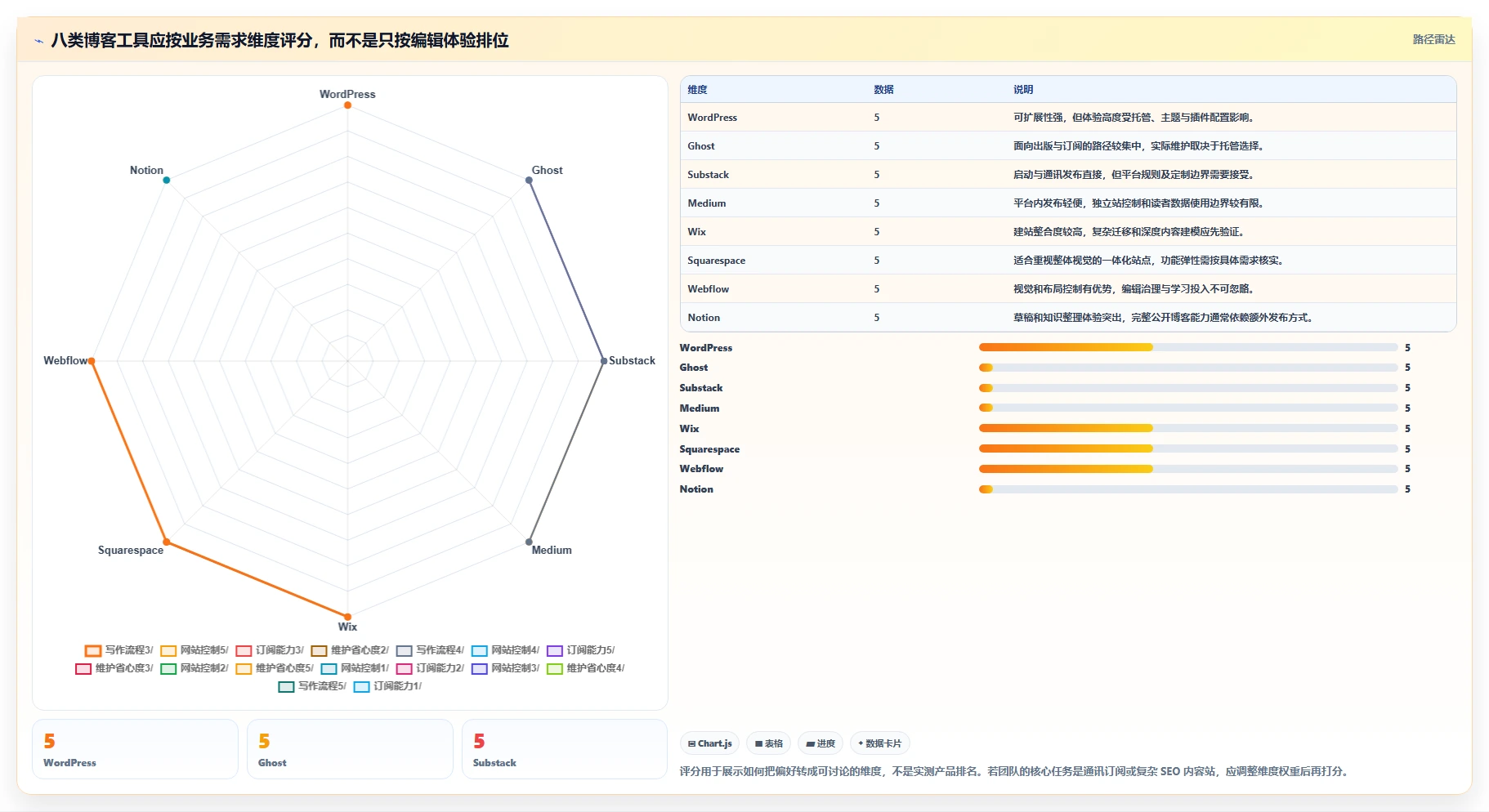
Task: Click the Notion progress bar
Action: tap(1188, 489)
